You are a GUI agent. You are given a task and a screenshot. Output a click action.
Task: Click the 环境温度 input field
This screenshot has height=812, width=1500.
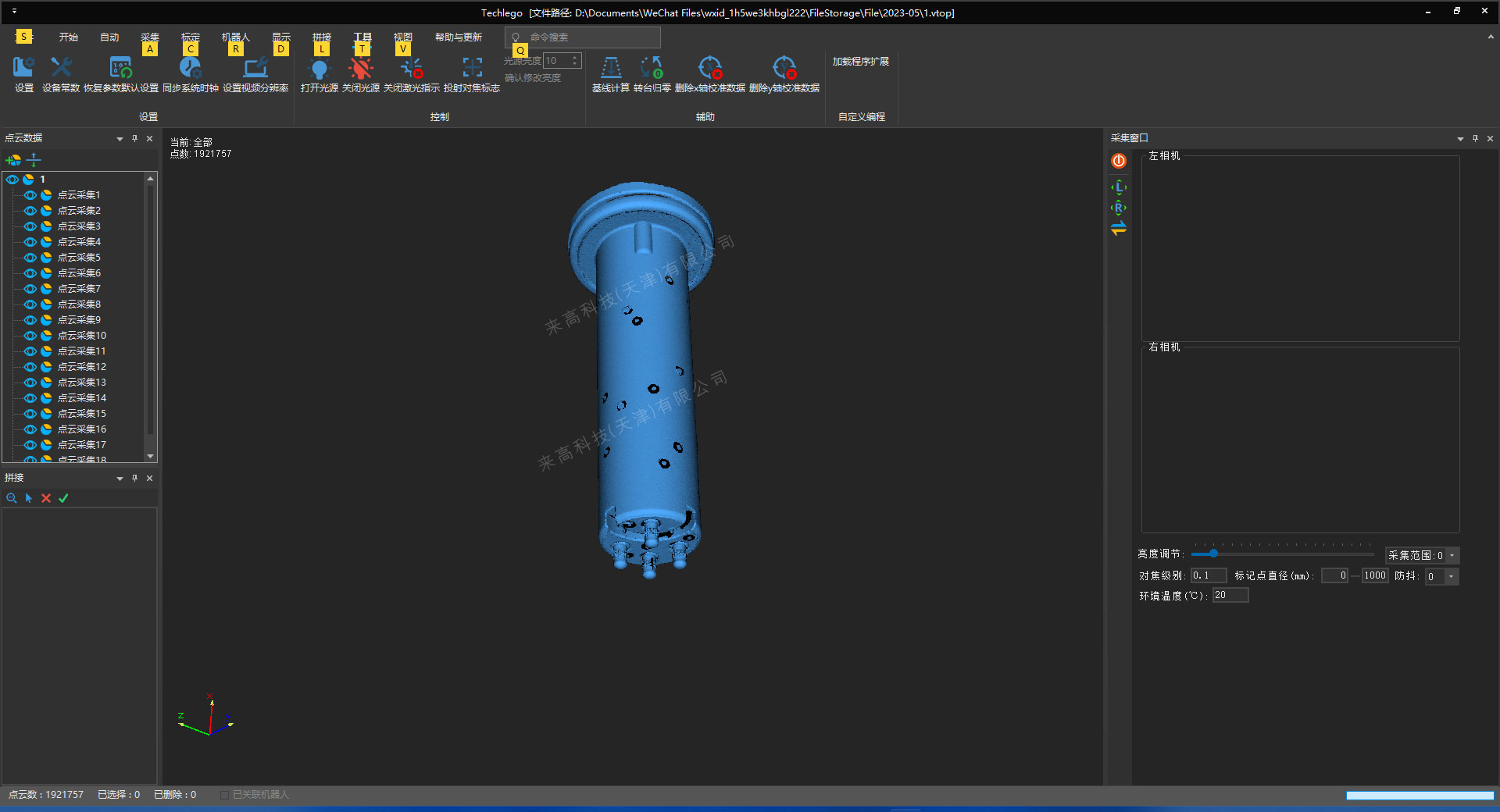[x=1230, y=596]
